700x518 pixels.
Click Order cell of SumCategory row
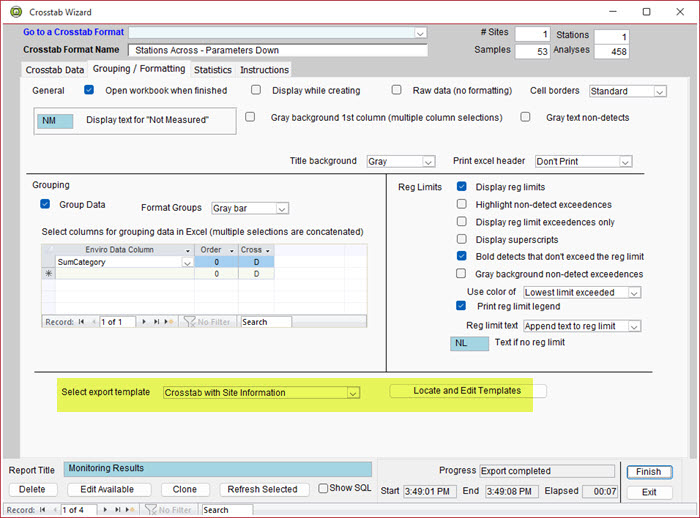(x=216, y=262)
